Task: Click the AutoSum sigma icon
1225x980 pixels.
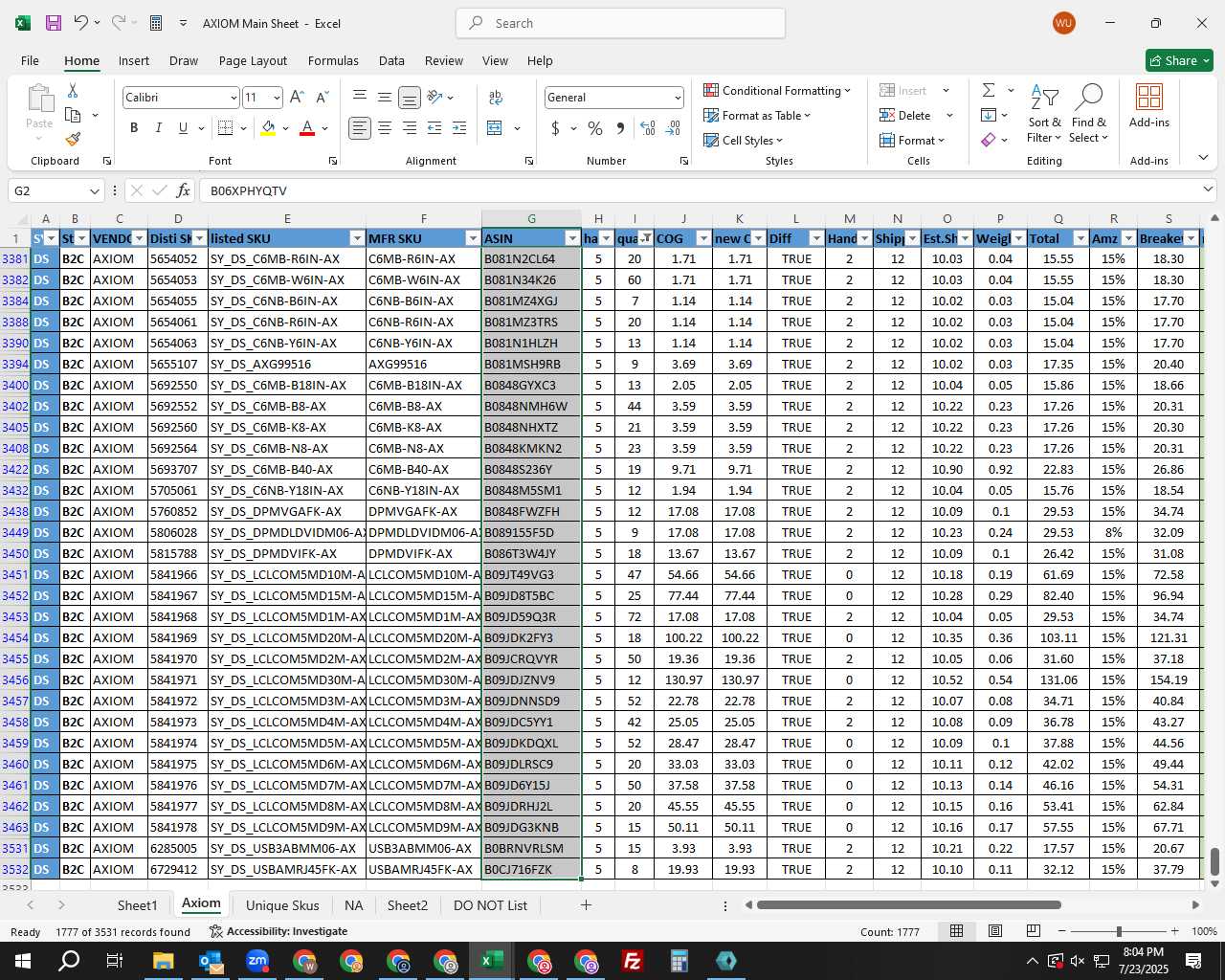Action: pyautogui.click(x=989, y=90)
